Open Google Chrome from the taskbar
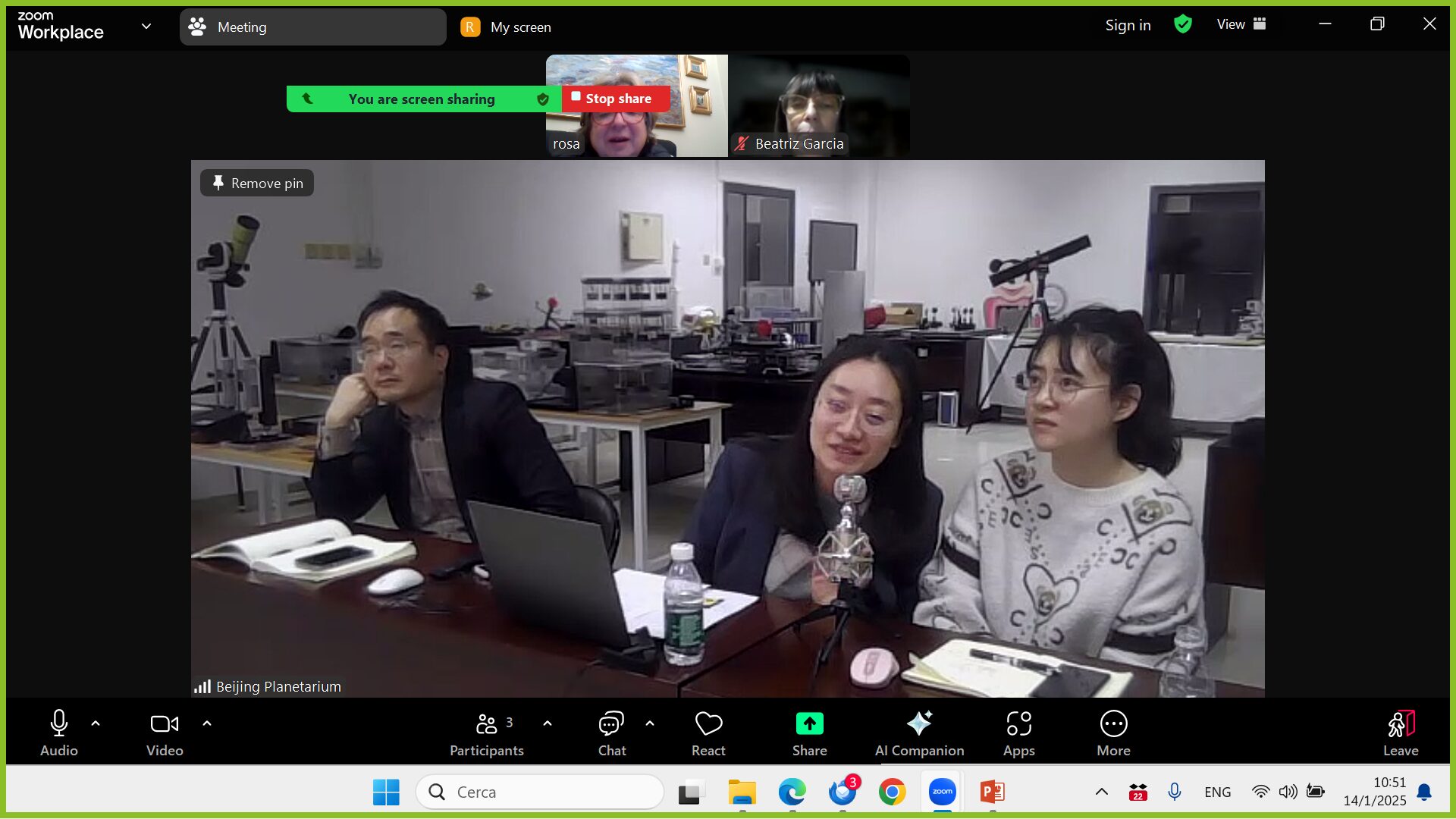The image size is (1456, 819). (893, 792)
